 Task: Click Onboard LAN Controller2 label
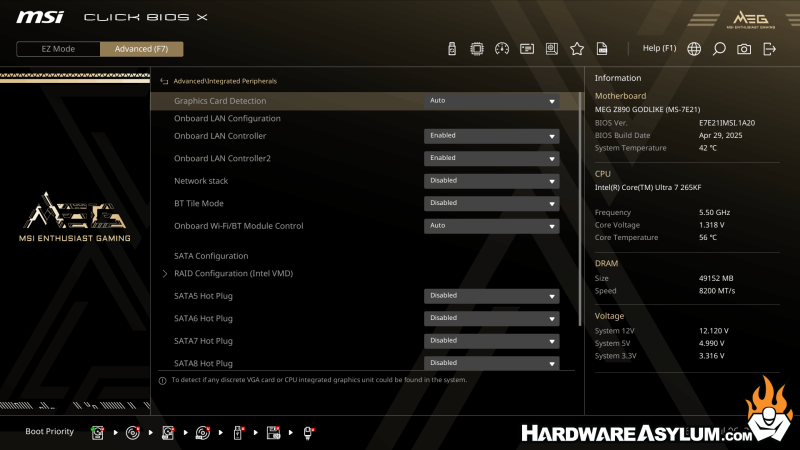(x=222, y=159)
